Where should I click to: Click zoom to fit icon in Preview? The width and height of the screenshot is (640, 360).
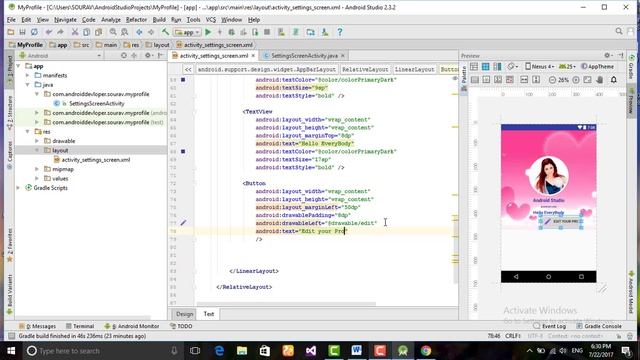point(587,80)
